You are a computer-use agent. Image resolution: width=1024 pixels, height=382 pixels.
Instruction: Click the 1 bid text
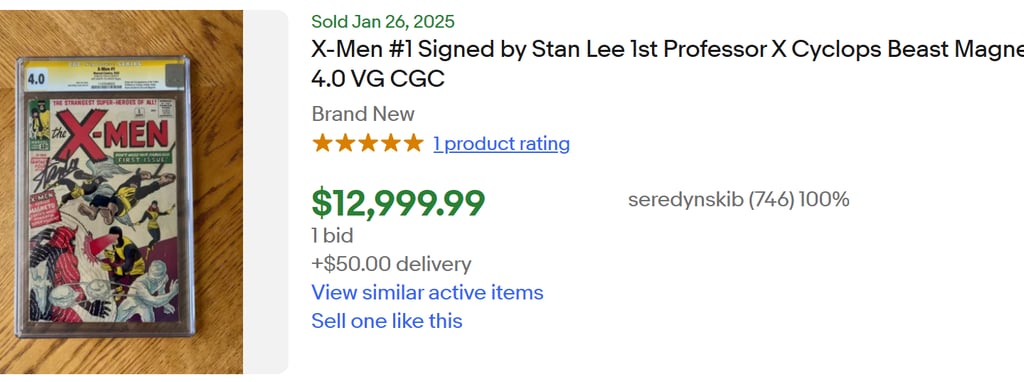[332, 235]
